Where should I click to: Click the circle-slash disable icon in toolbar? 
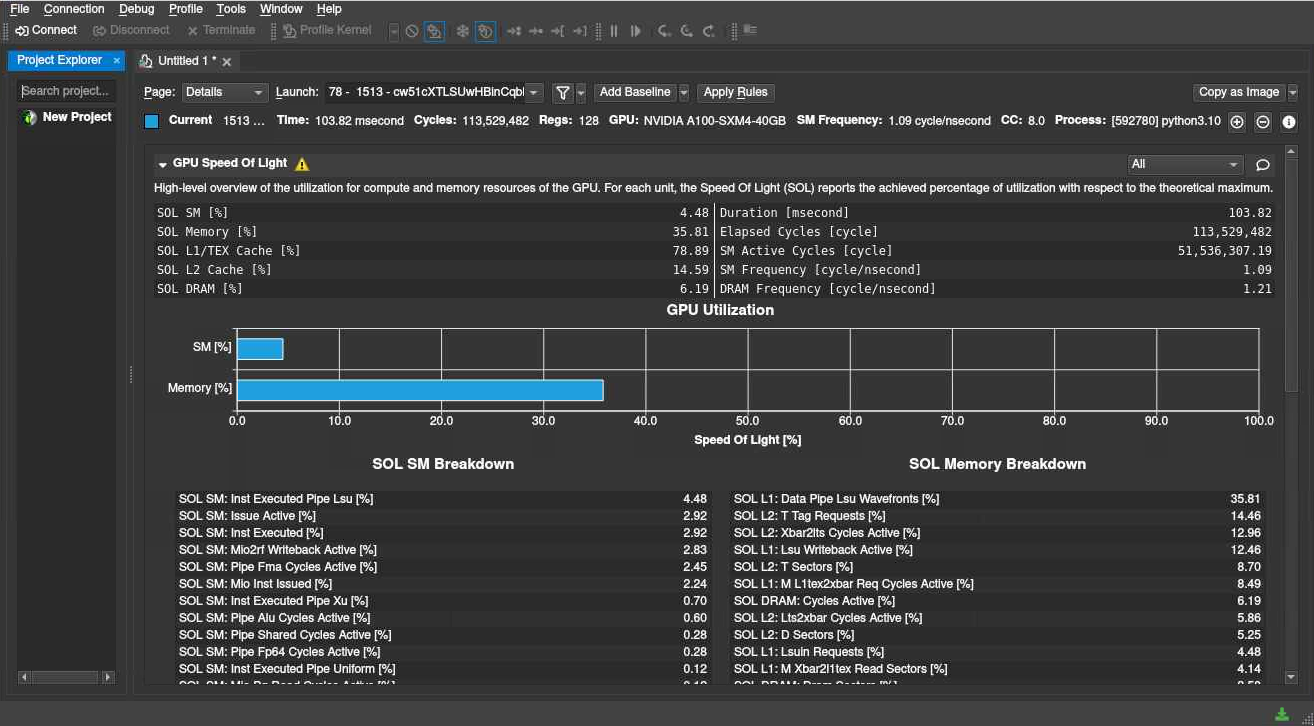[x=412, y=31]
